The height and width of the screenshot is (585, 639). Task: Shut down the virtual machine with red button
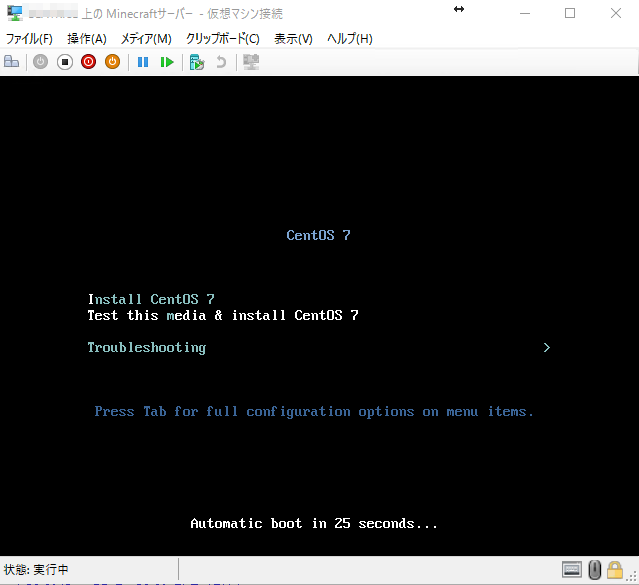[88, 62]
